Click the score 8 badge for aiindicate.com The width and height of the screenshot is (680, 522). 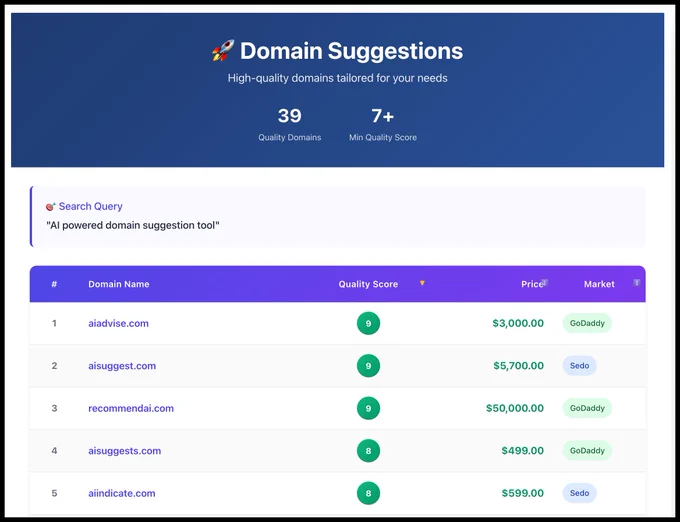click(368, 493)
